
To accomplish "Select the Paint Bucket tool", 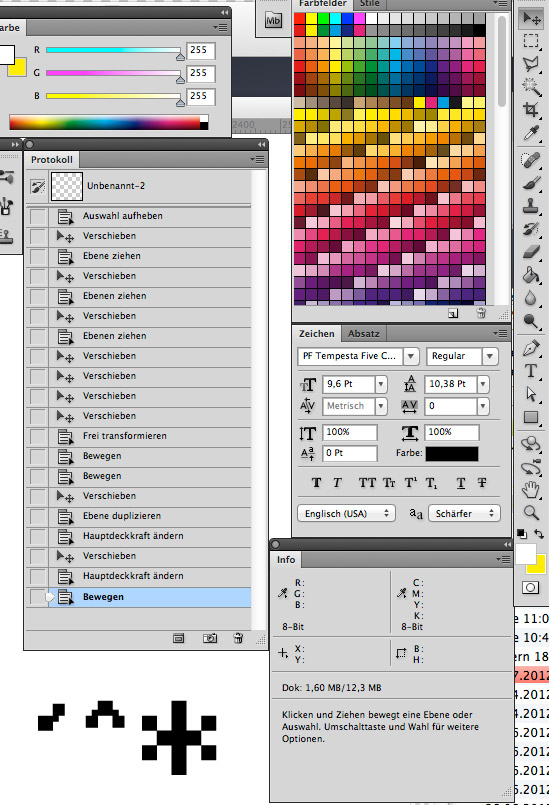I will coord(531,275).
